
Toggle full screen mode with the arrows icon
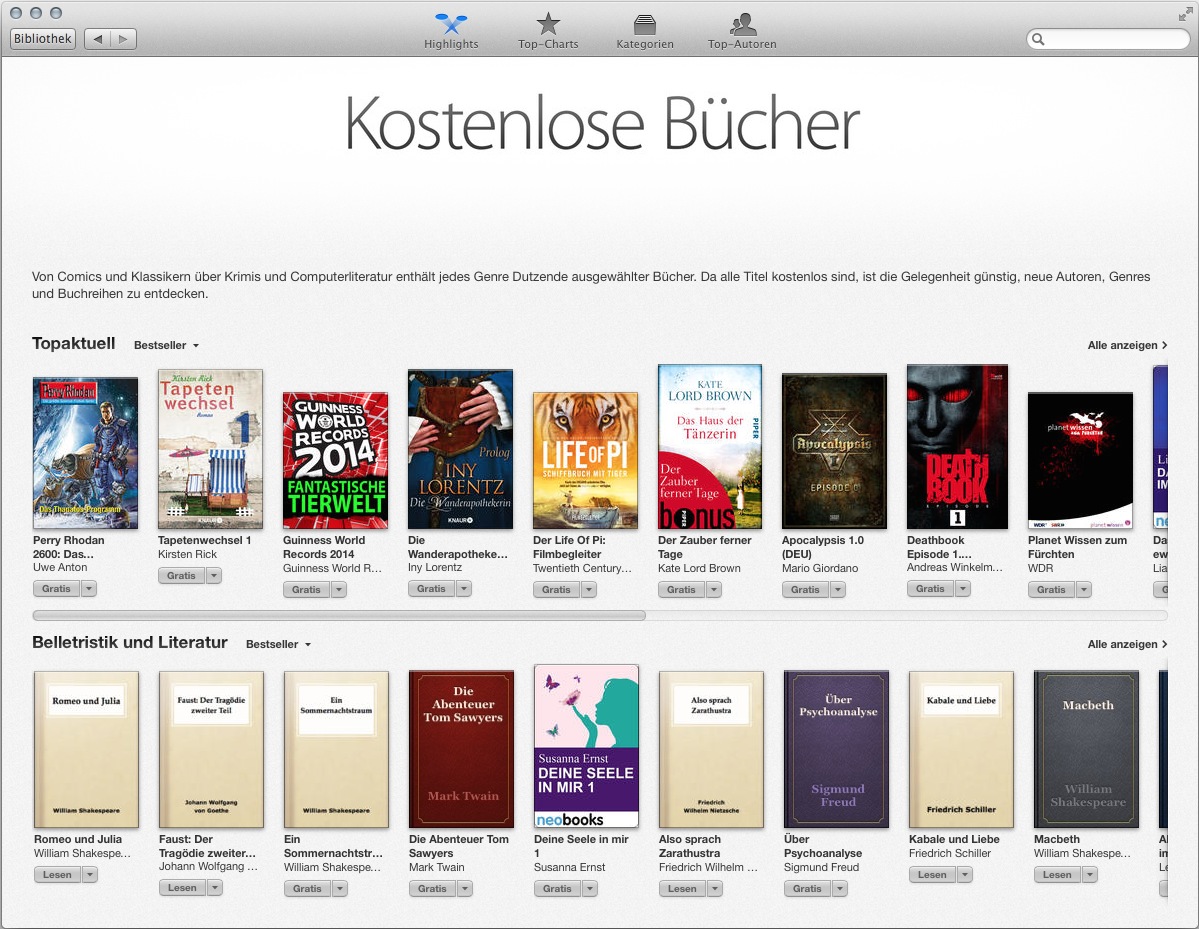pyautogui.click(x=1185, y=13)
